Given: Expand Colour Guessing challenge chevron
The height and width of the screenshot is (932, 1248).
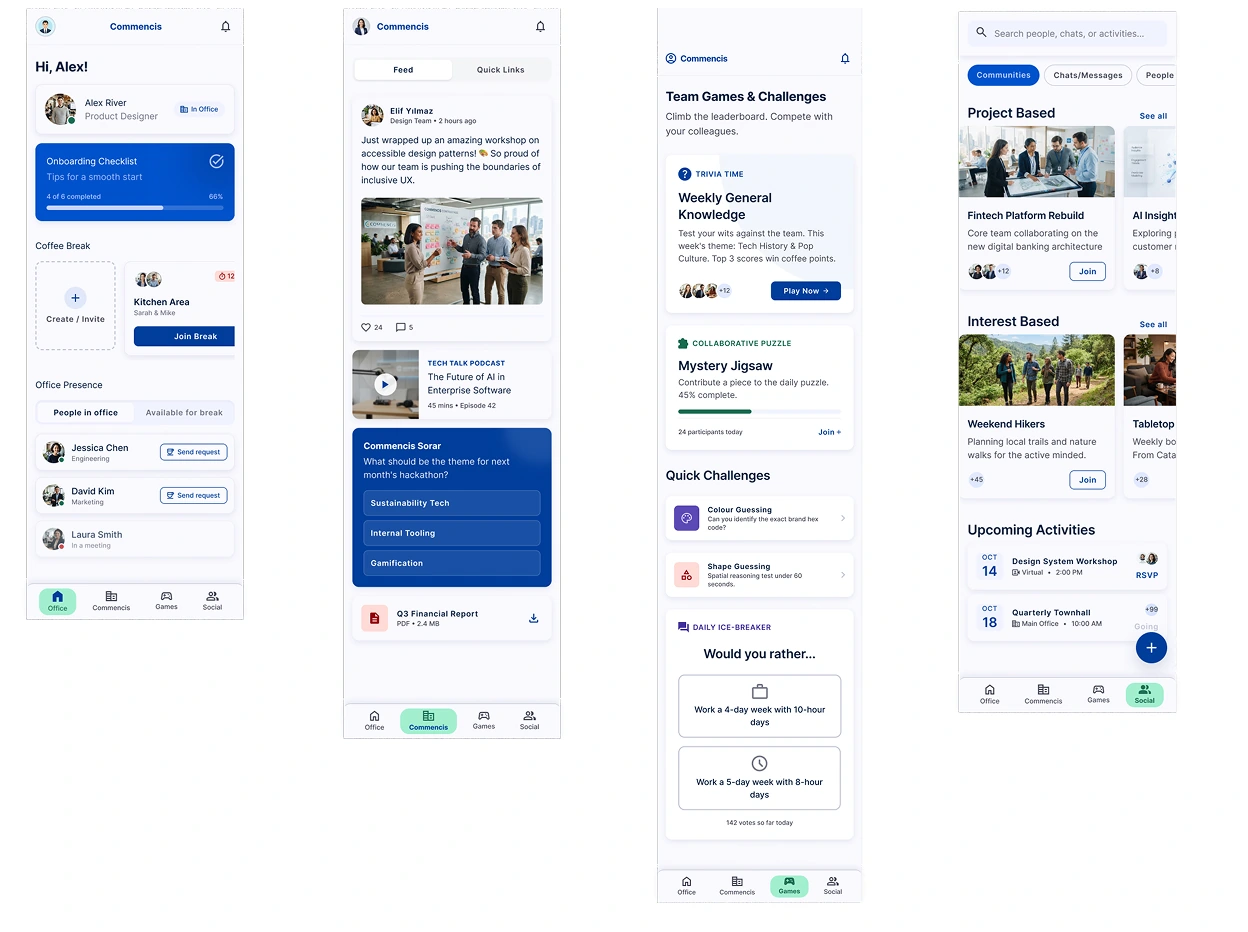Looking at the screenshot, I should (x=843, y=518).
